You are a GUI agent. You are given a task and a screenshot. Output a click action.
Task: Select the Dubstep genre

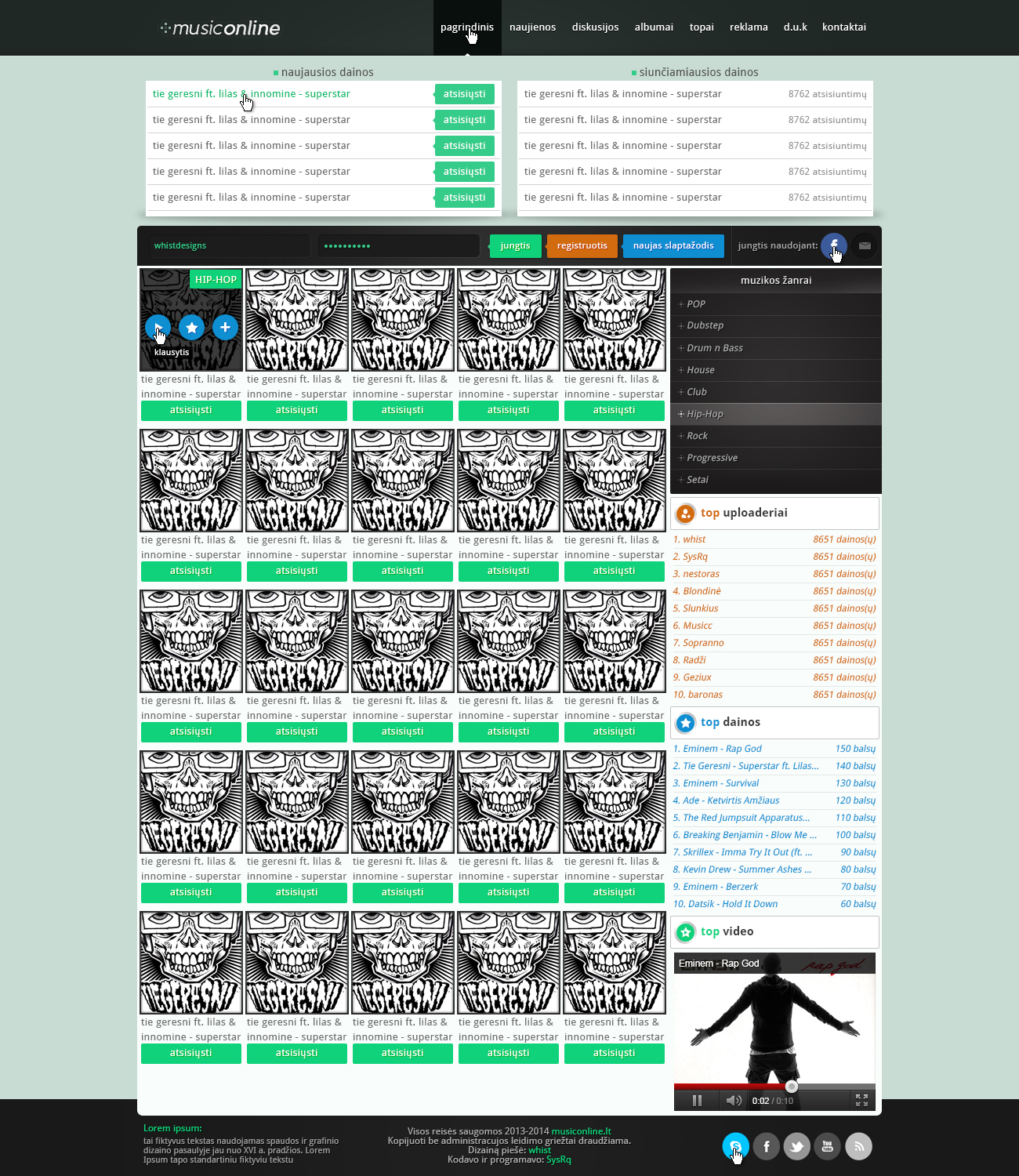click(776, 326)
